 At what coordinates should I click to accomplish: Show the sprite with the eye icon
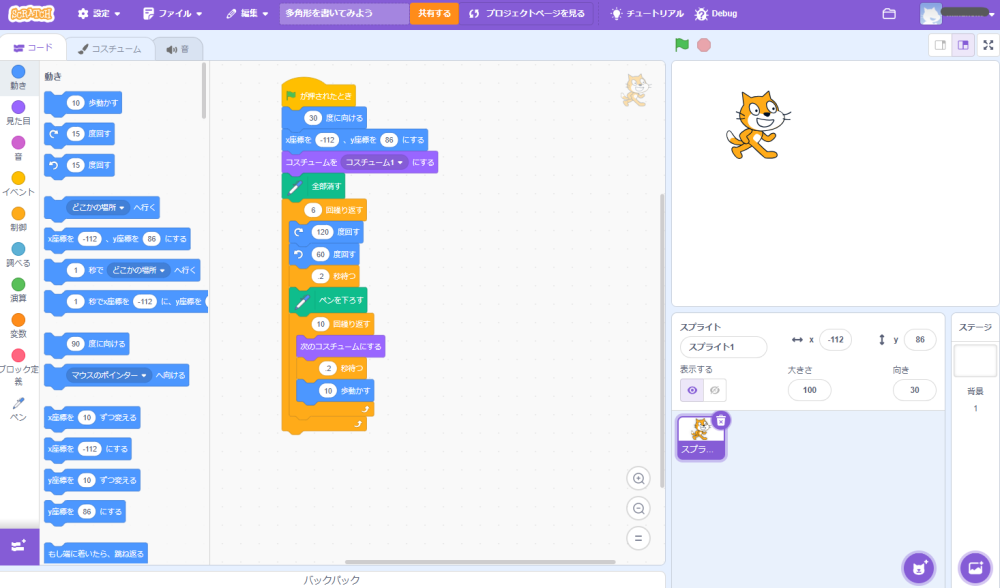(692, 390)
